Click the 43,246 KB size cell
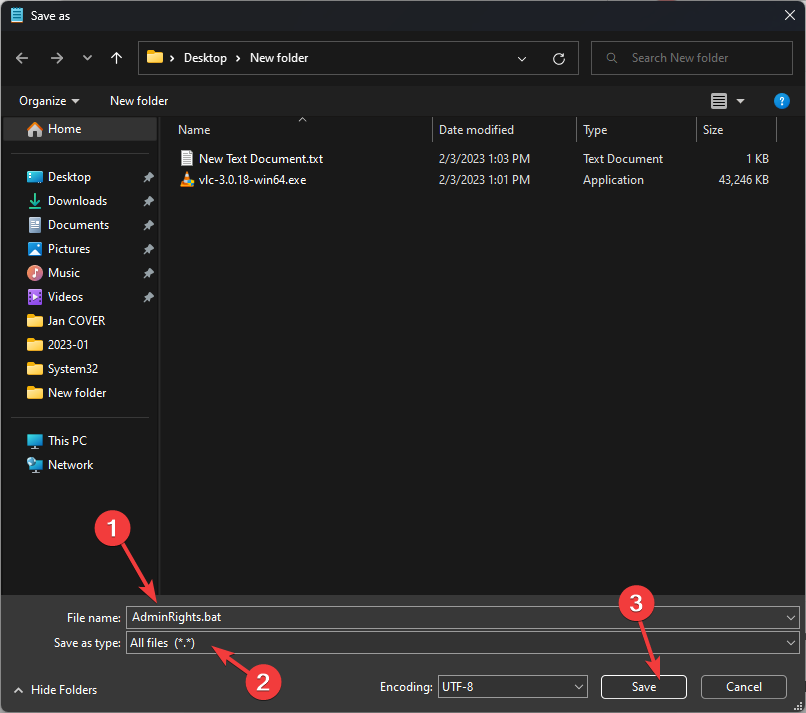This screenshot has height=713, width=806. coord(743,180)
